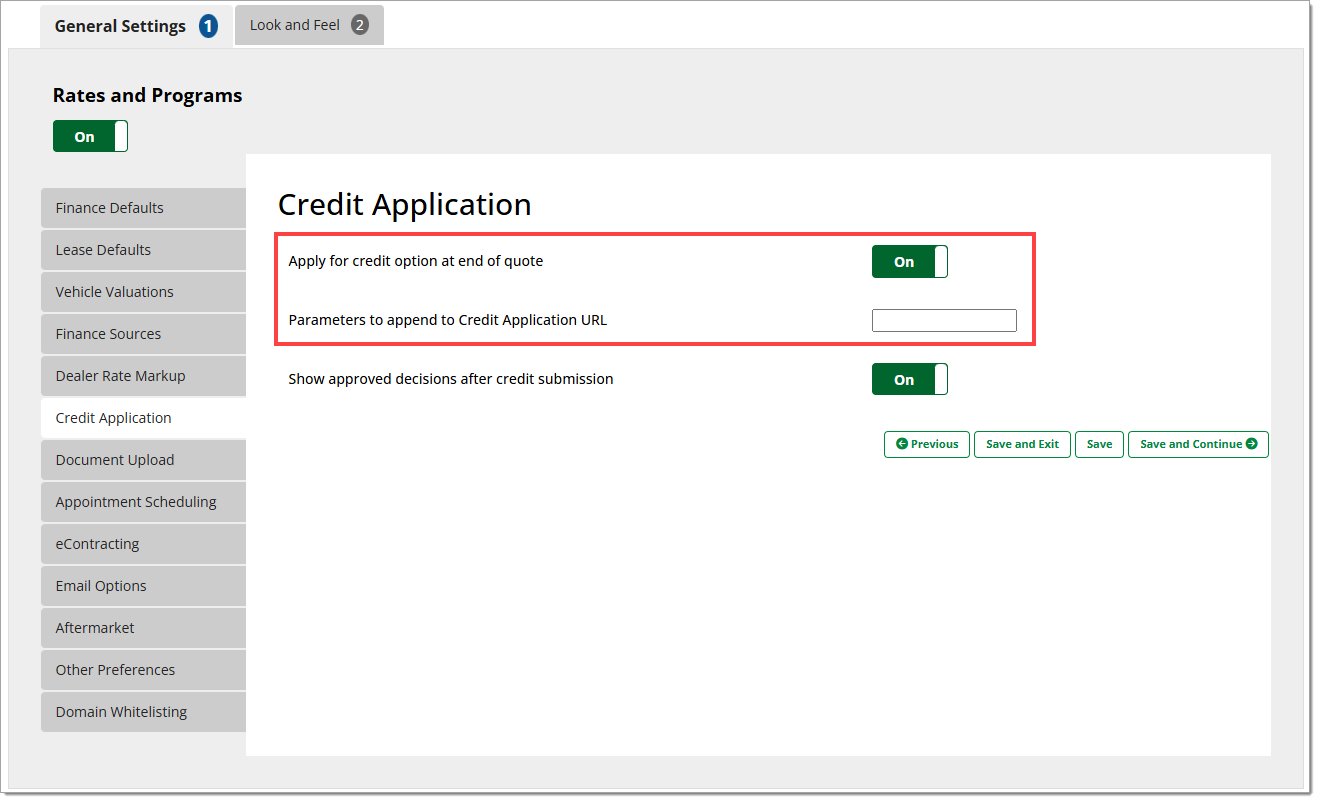The width and height of the screenshot is (1317, 800).
Task: Open Domain Whitelisting settings
Action: (x=143, y=712)
